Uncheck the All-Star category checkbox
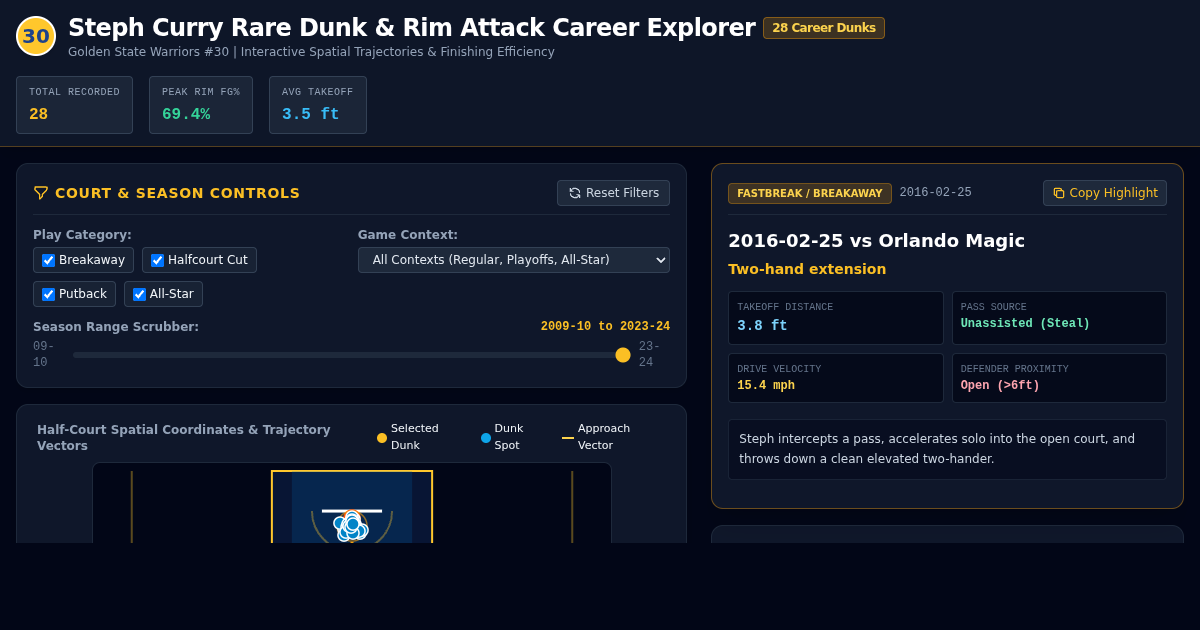The image size is (1200, 630). pyautogui.click(x=139, y=294)
